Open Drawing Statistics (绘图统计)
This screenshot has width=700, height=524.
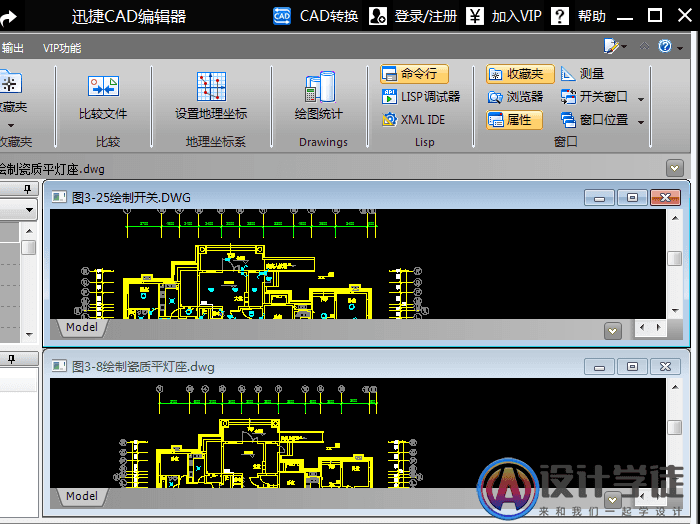pyautogui.click(x=319, y=96)
